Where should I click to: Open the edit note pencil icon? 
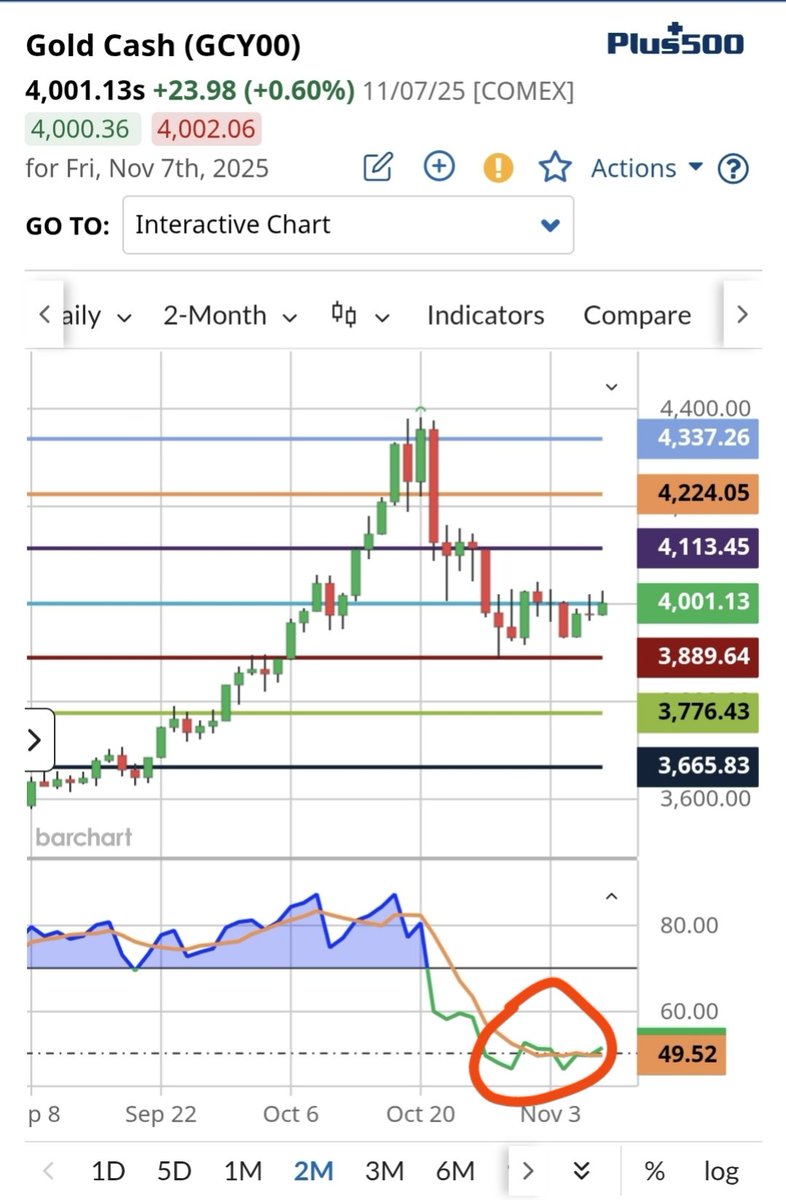377,167
